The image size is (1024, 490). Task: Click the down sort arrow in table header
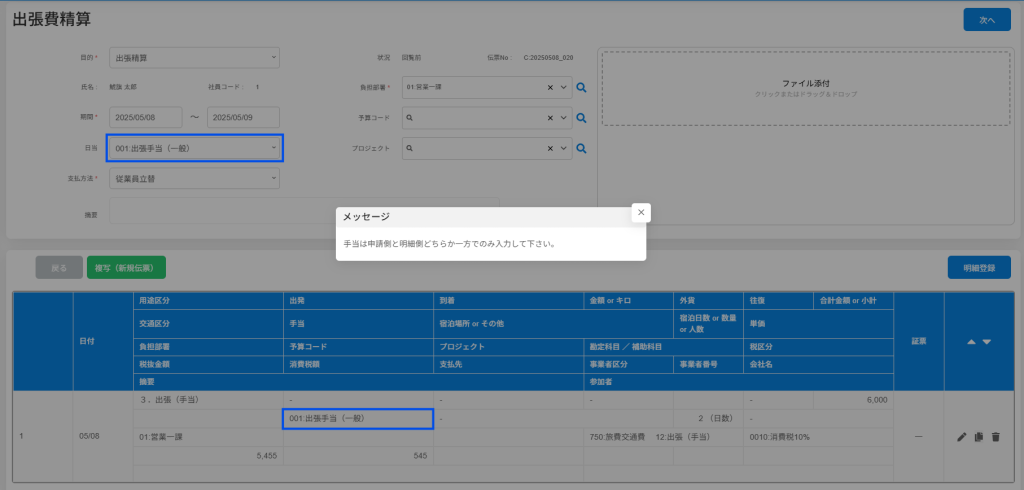coord(987,341)
